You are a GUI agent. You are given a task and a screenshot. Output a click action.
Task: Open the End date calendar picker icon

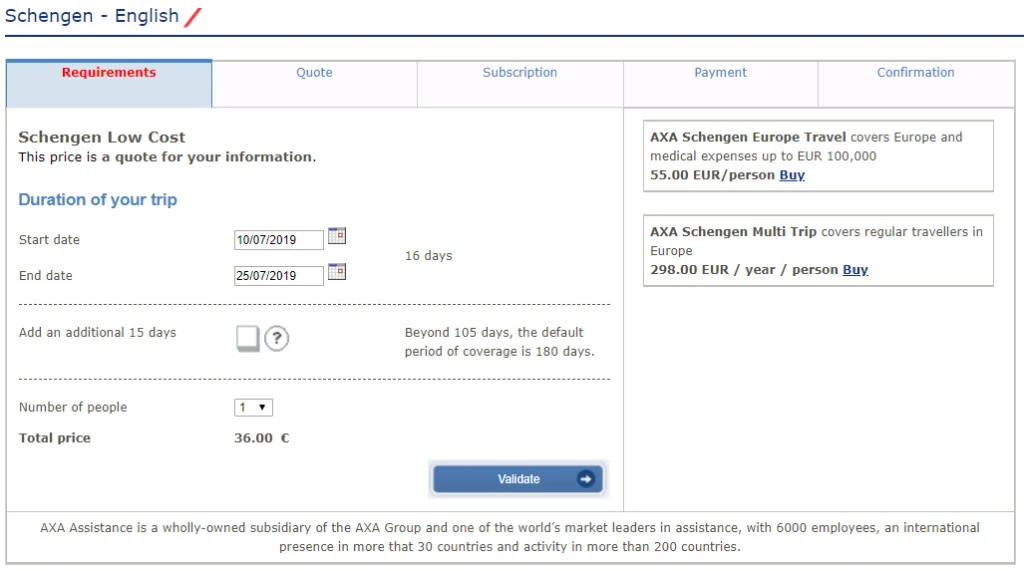click(337, 272)
